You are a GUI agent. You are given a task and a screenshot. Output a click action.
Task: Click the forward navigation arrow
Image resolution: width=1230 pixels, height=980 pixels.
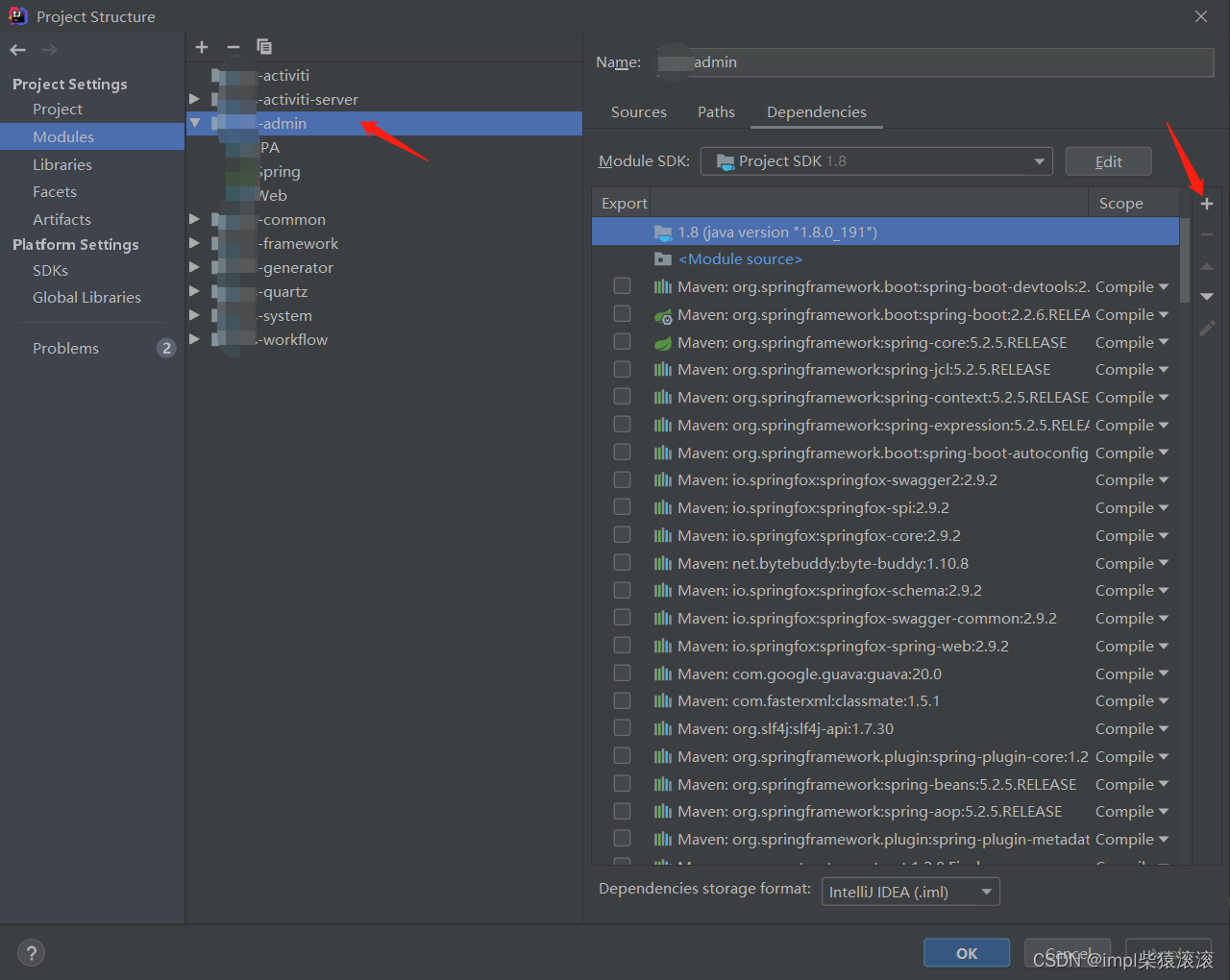pyautogui.click(x=50, y=50)
